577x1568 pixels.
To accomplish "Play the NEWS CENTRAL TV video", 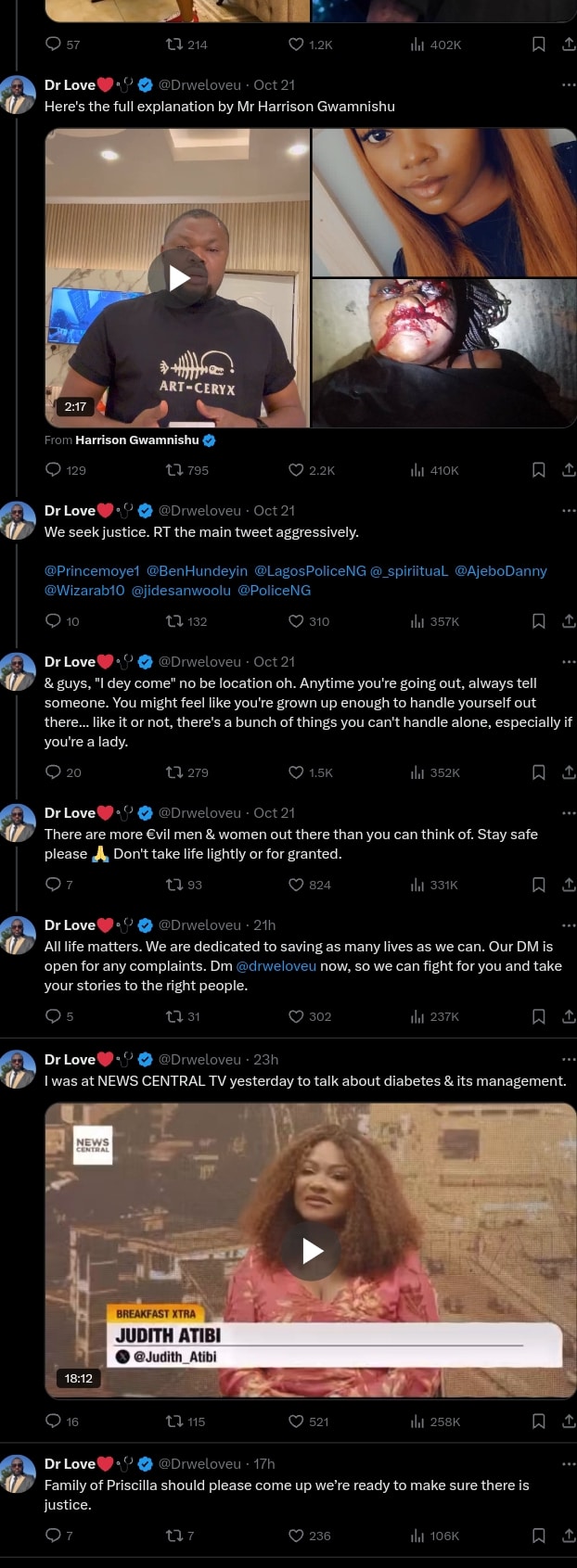I will click(313, 1251).
